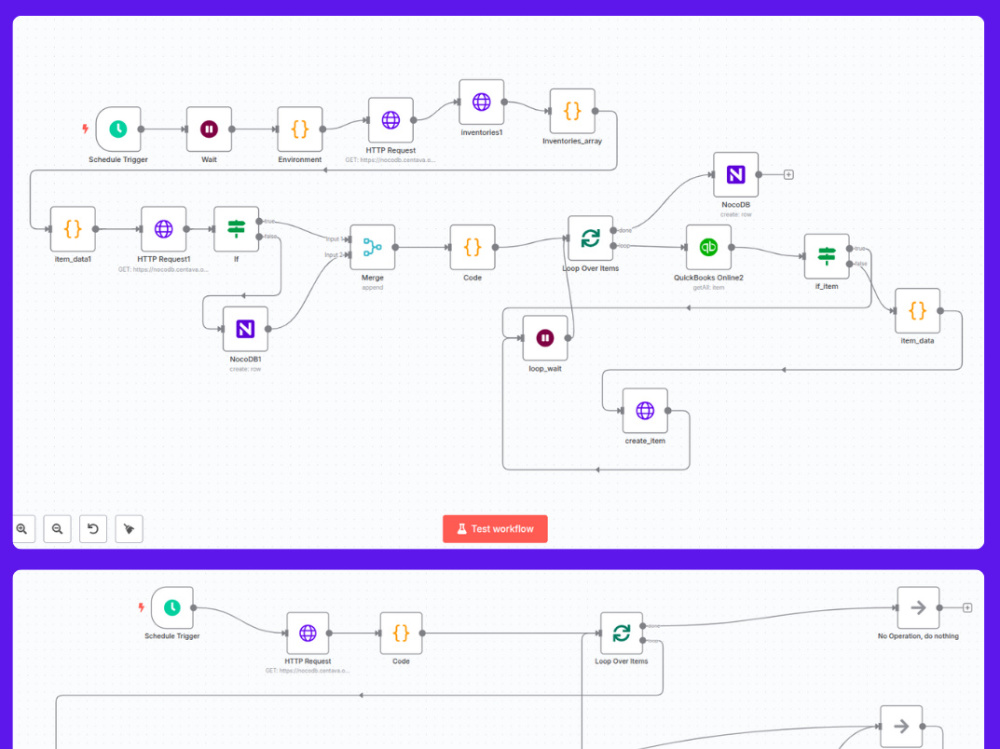Select the NocoDB create row node

736,175
